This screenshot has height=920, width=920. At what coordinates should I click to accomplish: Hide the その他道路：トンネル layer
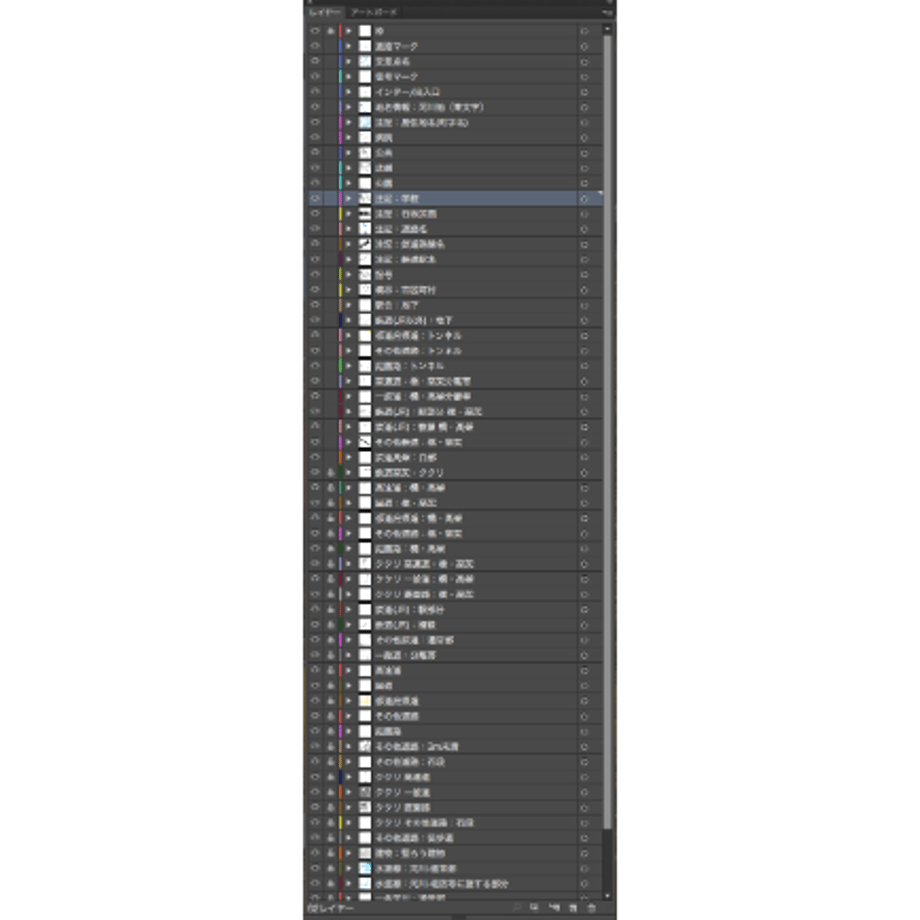click(x=315, y=351)
